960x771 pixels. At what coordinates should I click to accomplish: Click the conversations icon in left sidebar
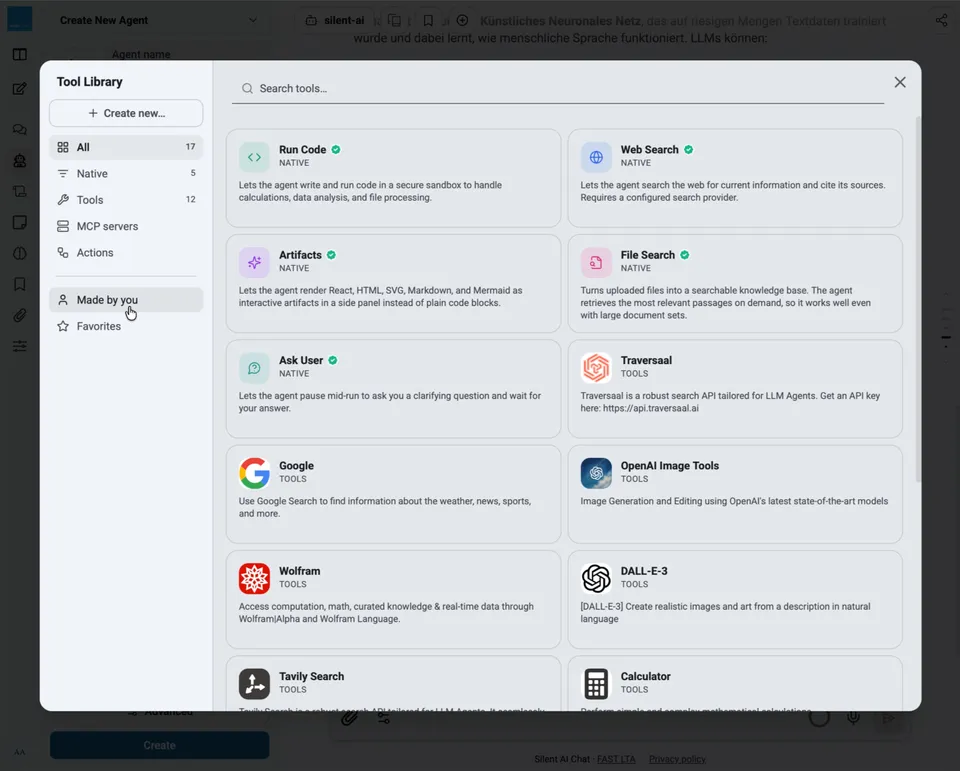tap(20, 129)
